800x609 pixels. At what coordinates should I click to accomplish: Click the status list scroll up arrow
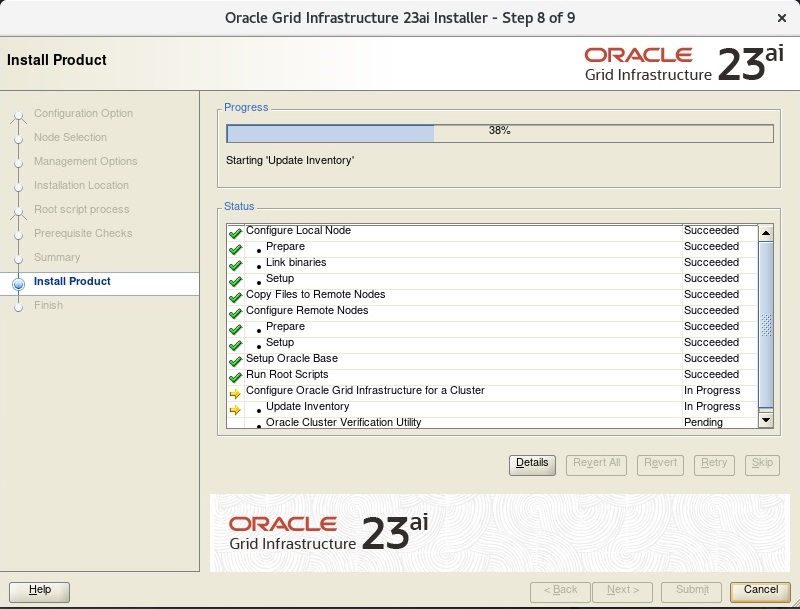tap(766, 233)
